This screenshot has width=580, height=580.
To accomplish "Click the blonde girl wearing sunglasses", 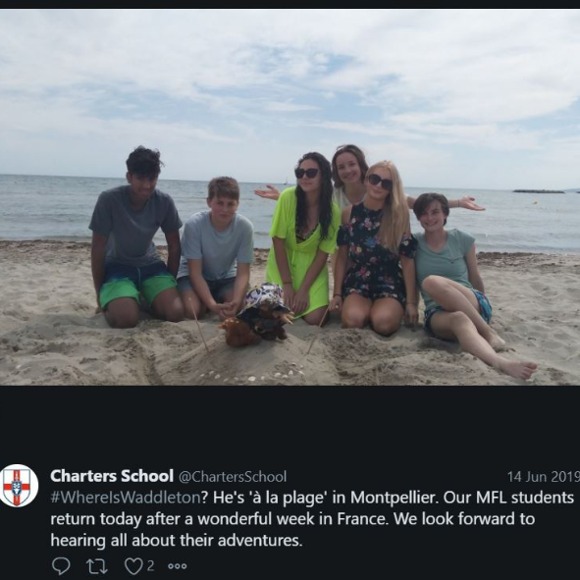I will [375, 248].
